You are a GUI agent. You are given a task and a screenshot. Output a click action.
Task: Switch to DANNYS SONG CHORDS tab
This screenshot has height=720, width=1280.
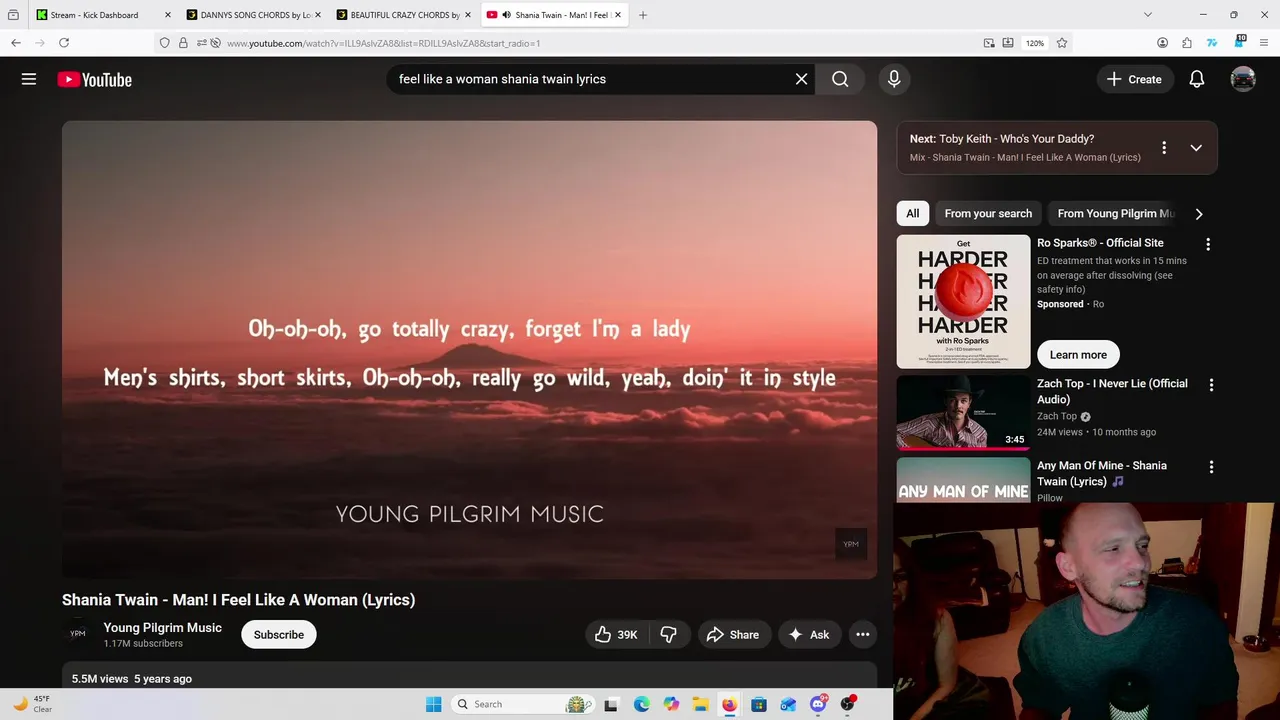(252, 15)
